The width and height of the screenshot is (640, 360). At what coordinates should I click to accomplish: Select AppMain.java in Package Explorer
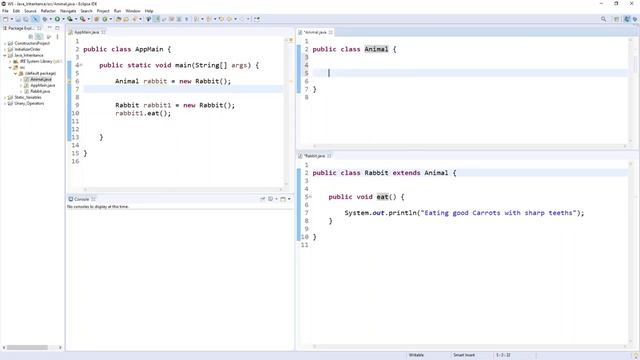tap(42, 86)
